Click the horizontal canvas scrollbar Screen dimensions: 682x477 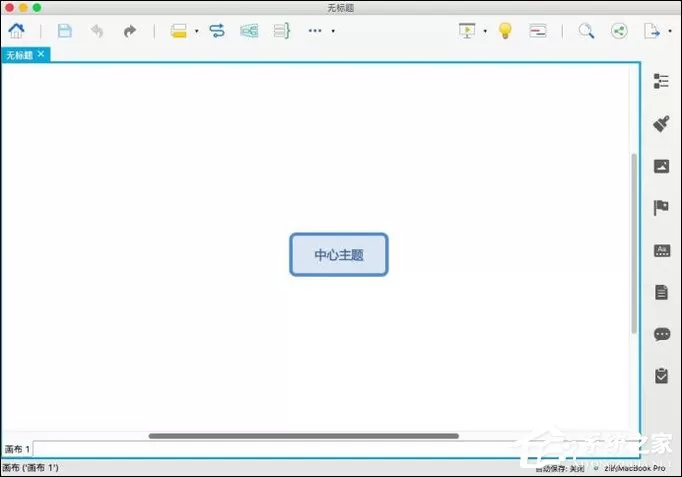304,436
